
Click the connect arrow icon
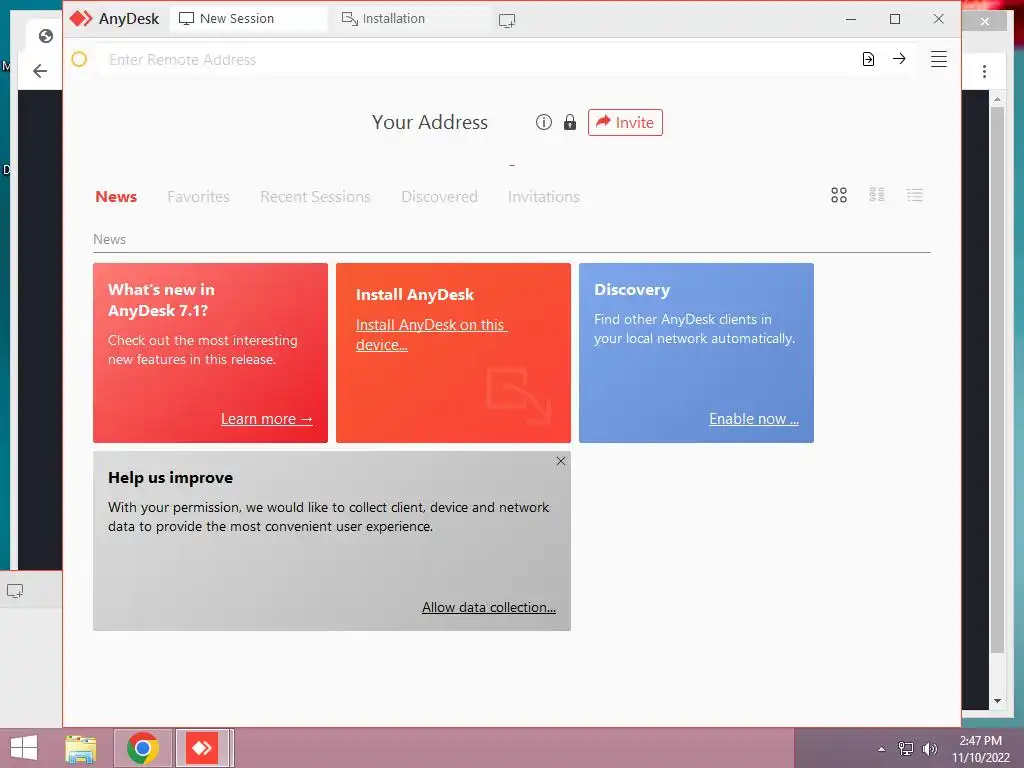click(899, 59)
